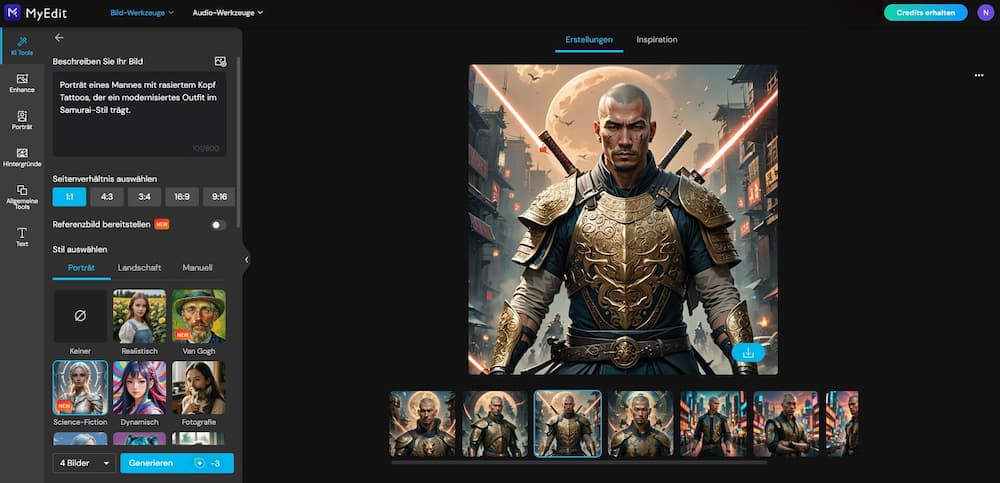Image resolution: width=1000 pixels, height=483 pixels.
Task: Select the 16:9 aspect ratio
Action: [x=182, y=197]
